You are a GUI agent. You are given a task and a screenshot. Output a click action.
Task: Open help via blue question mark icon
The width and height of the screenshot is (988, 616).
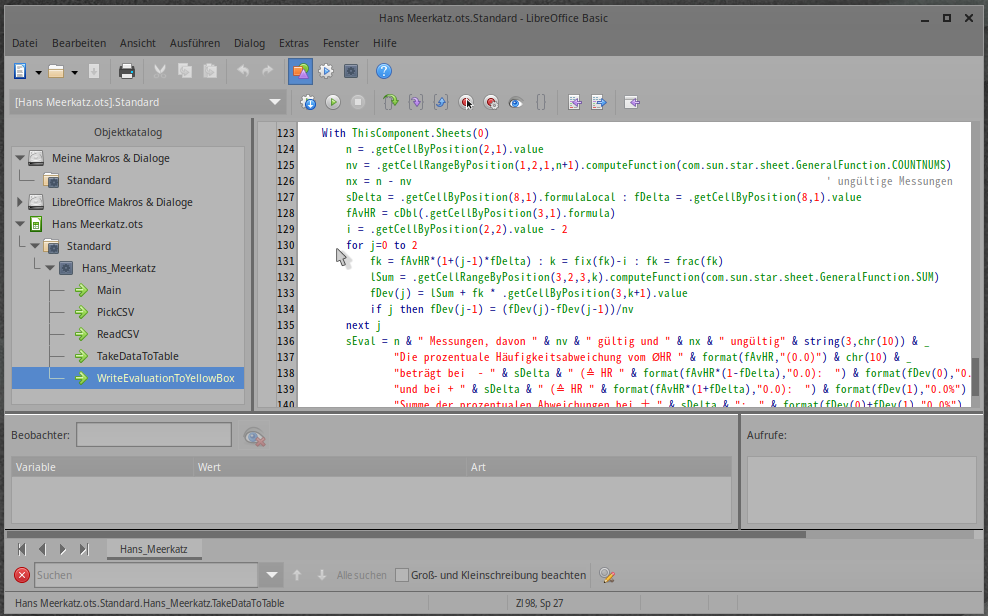(384, 71)
